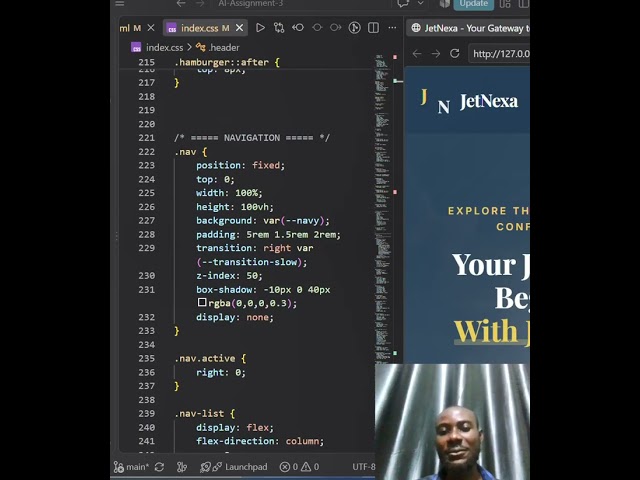Screen dimensions: 640x480
Task: Open the git graph status bar icon
Action: coord(182,467)
